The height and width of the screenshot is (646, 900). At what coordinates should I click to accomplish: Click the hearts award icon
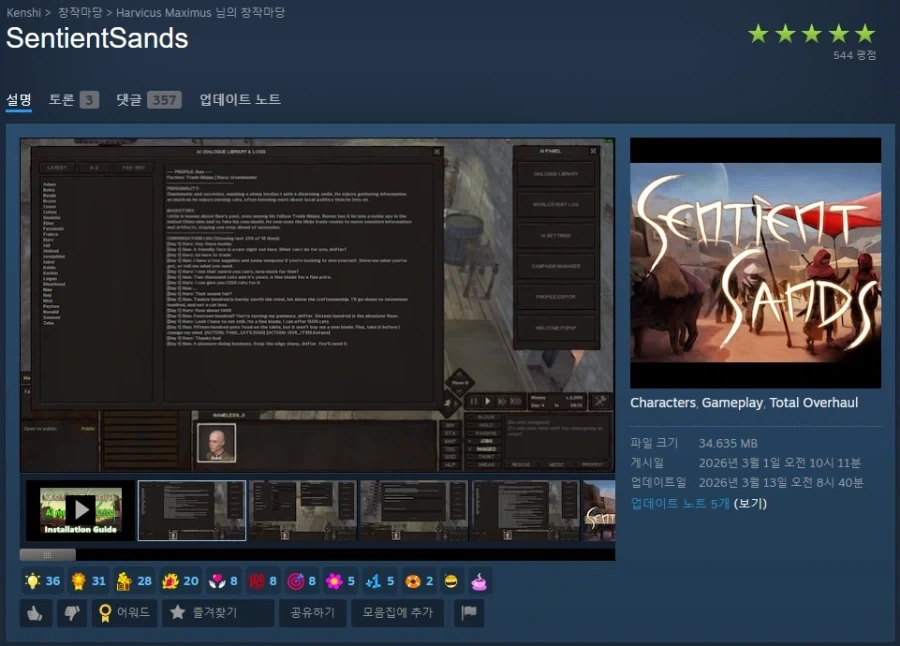pos(217,581)
